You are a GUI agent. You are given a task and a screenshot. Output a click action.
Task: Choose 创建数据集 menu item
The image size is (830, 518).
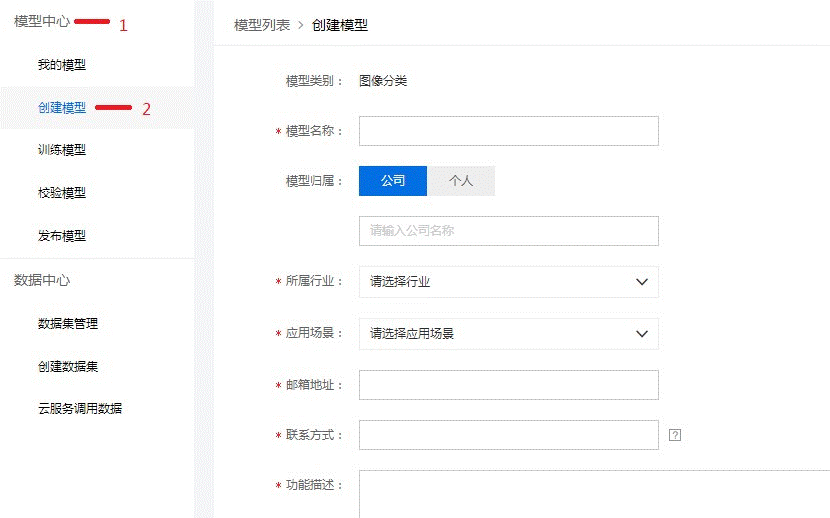68,366
